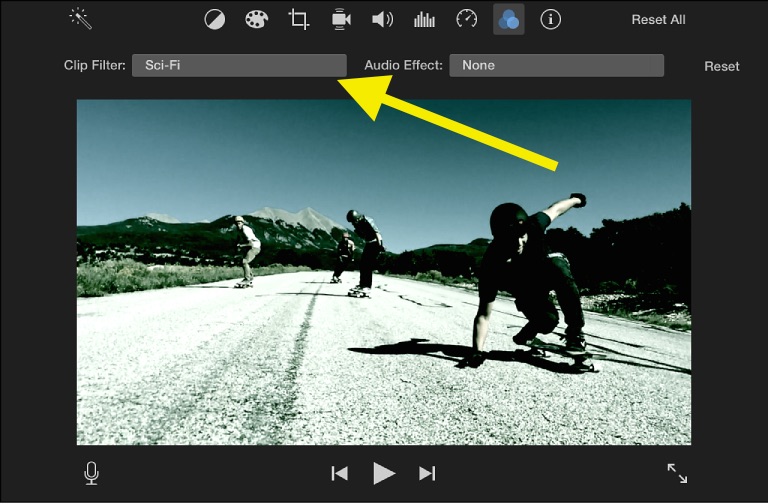The width and height of the screenshot is (768, 504).
Task: Click the Reset All button
Action: click(658, 20)
